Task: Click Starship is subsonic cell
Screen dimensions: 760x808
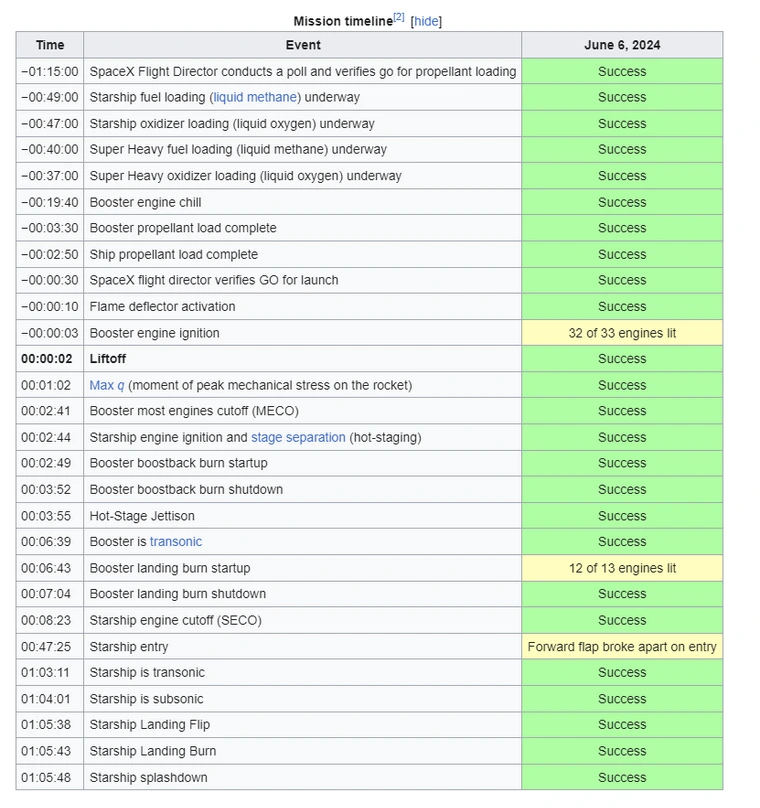Action: [x=302, y=699]
